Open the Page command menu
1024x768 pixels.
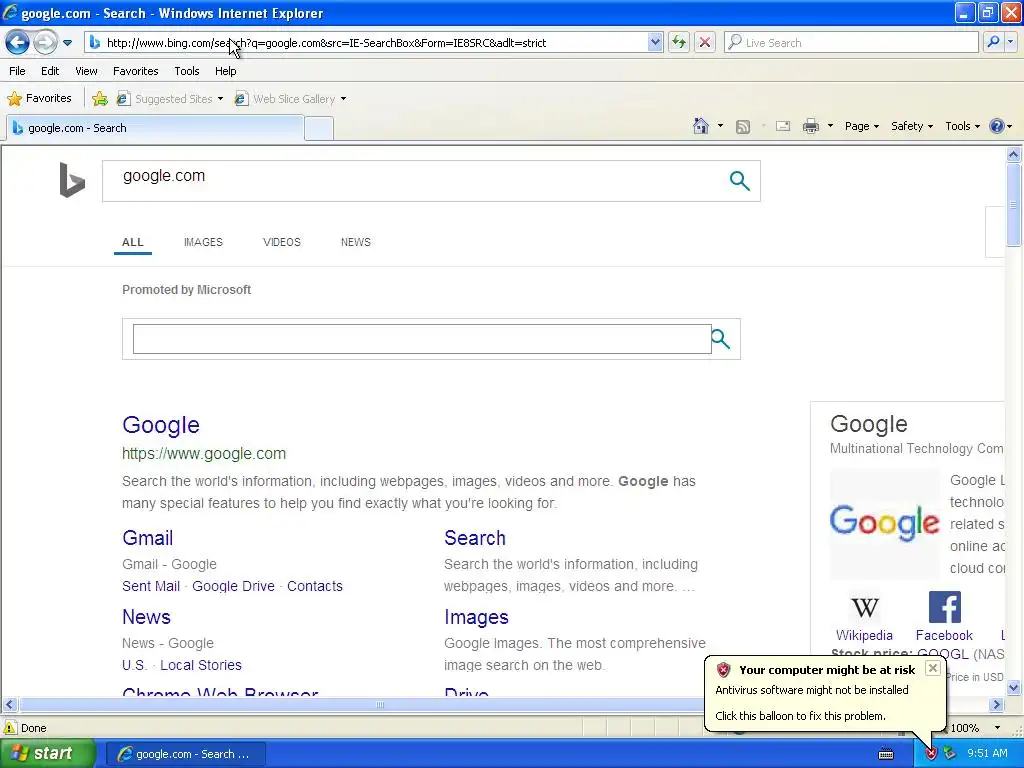tap(861, 126)
